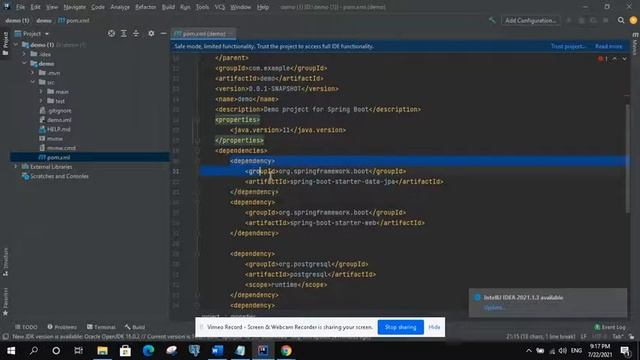The height and width of the screenshot is (360, 640).
Task: Click the locate/select opened file icon
Action: point(111,33)
